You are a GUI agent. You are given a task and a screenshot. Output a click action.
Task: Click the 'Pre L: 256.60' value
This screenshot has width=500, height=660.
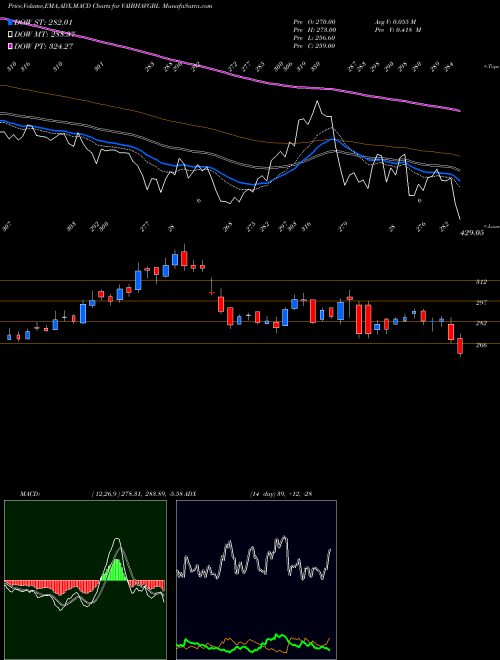(x=314, y=38)
